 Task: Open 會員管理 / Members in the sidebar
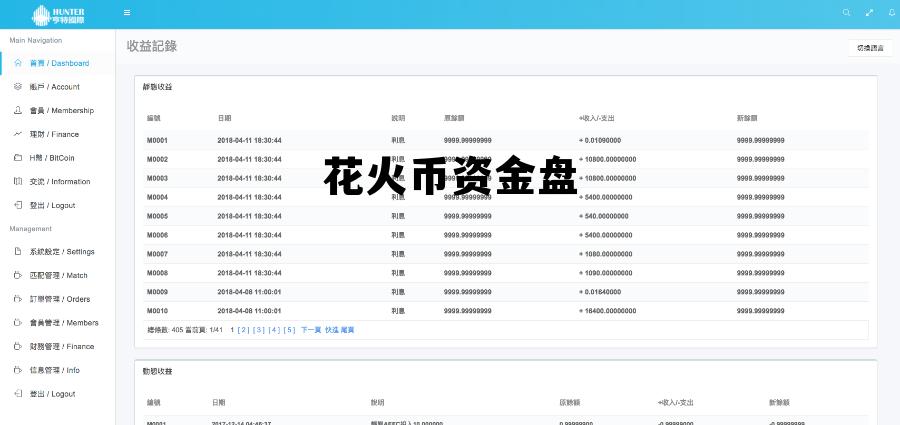(x=64, y=323)
